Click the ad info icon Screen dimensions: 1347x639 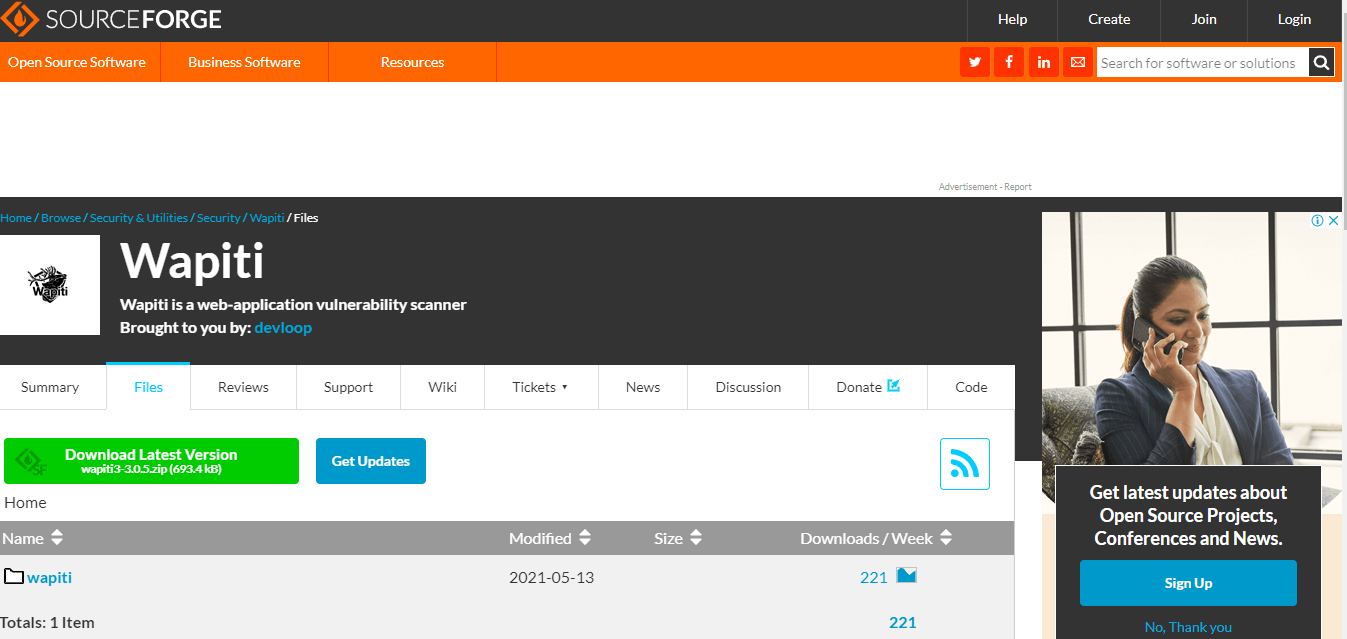tap(1318, 221)
